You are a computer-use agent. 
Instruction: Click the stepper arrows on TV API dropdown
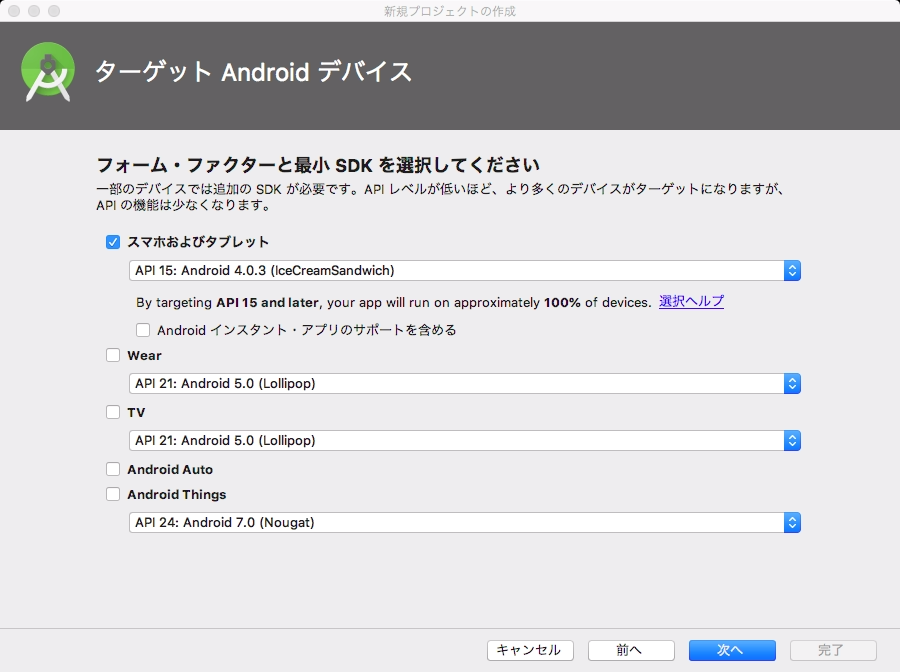click(x=791, y=440)
